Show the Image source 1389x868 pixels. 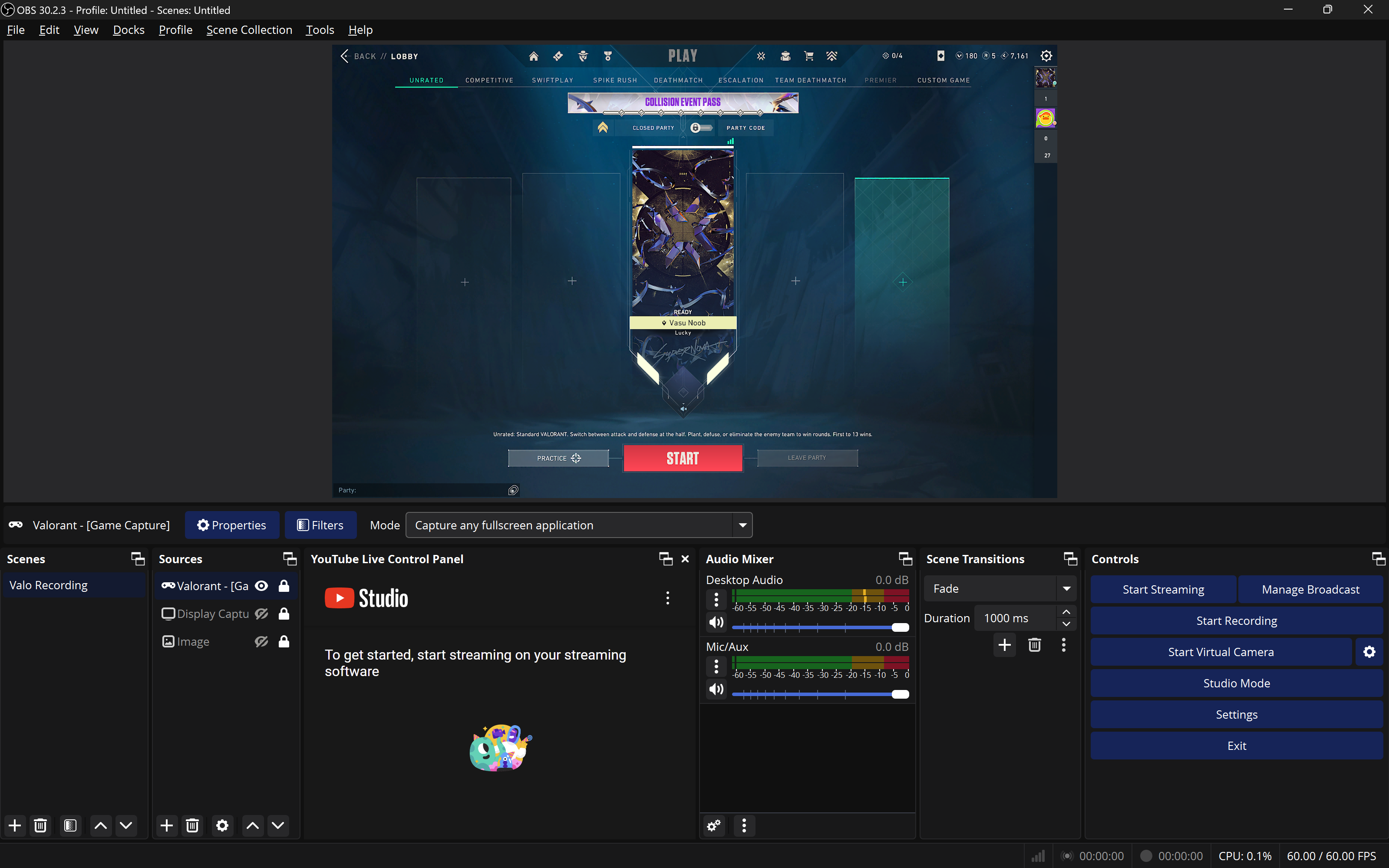[x=261, y=641]
